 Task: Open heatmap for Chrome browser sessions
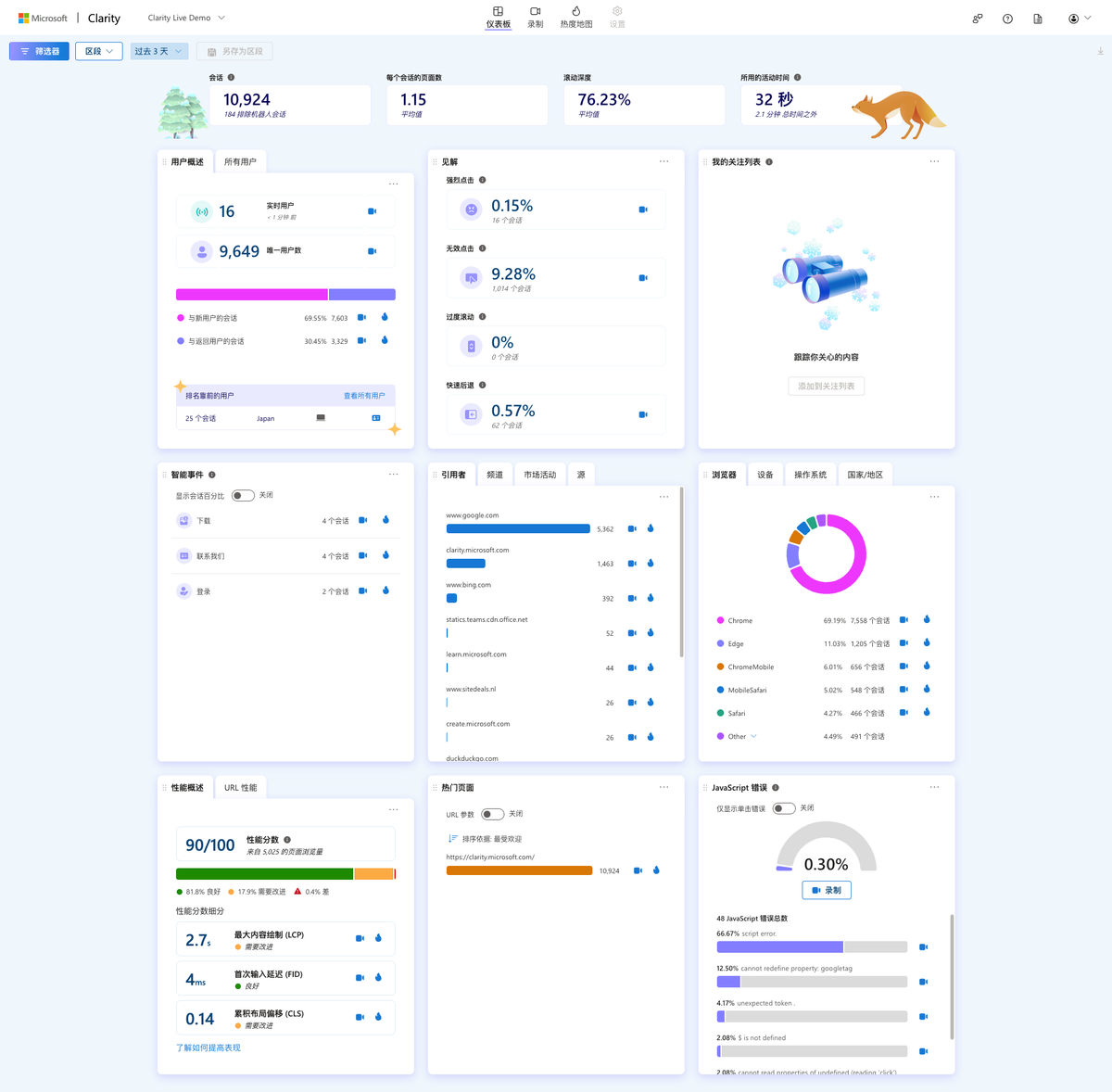click(927, 619)
